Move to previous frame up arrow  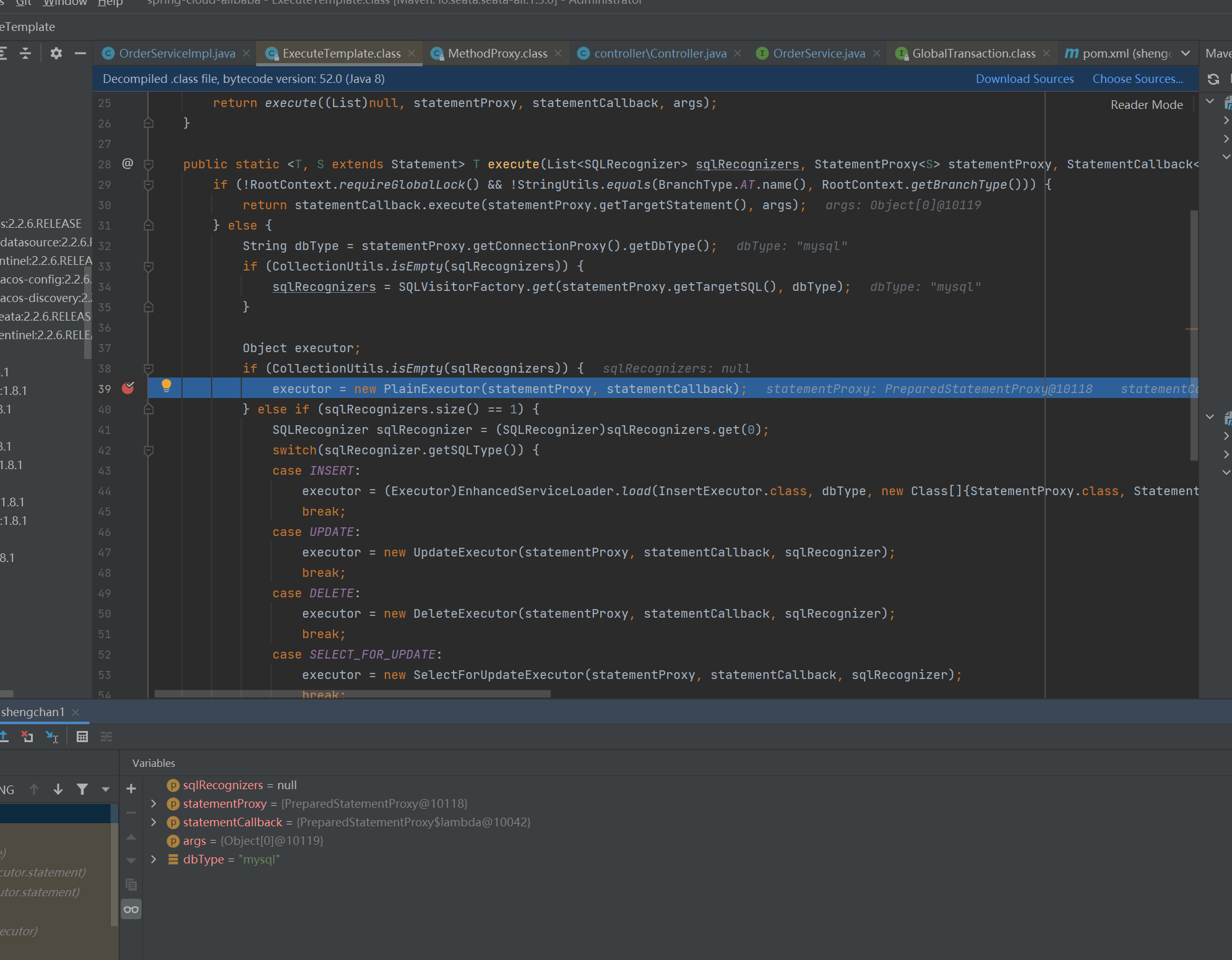point(34,789)
